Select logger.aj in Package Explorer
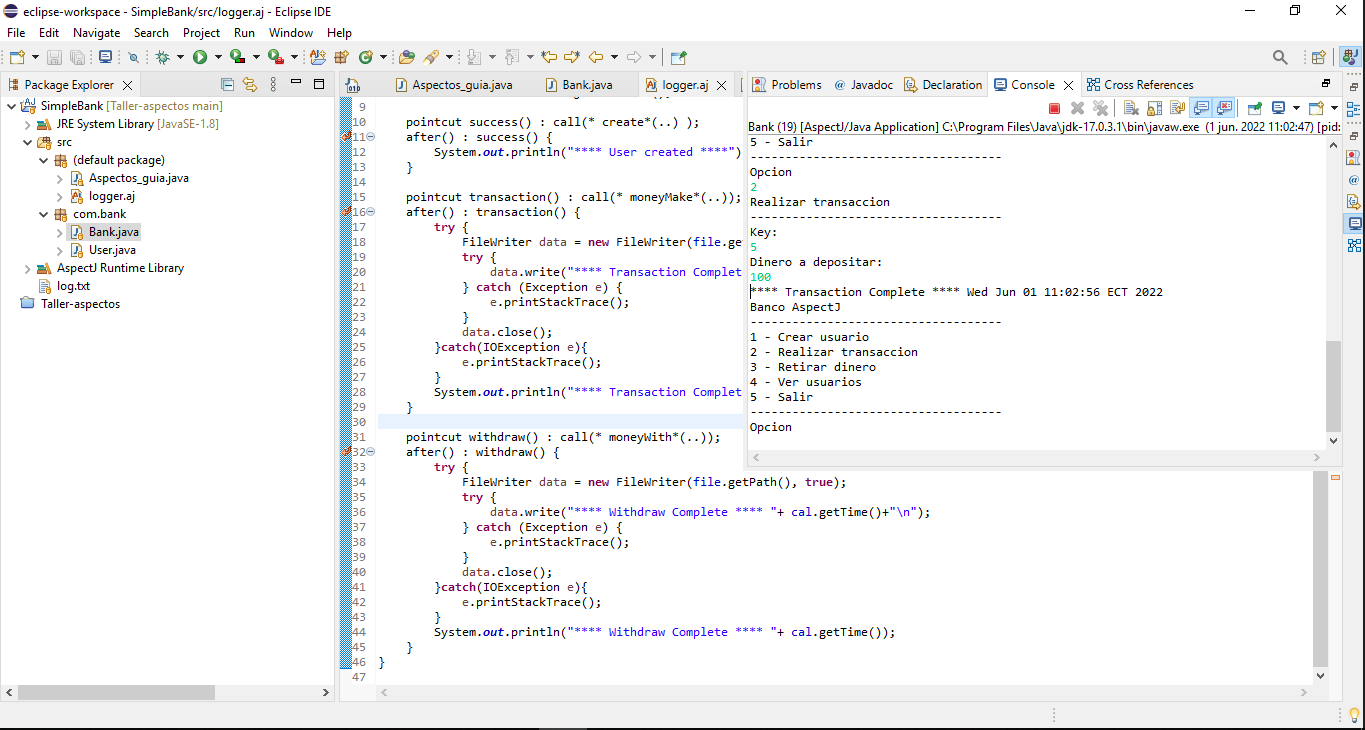 (x=111, y=196)
